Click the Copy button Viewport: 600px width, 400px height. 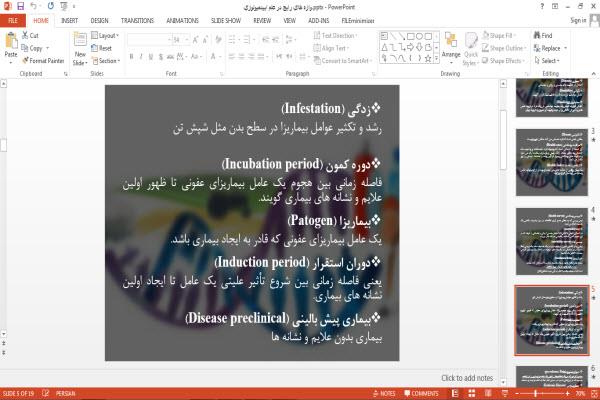click(x=32, y=48)
